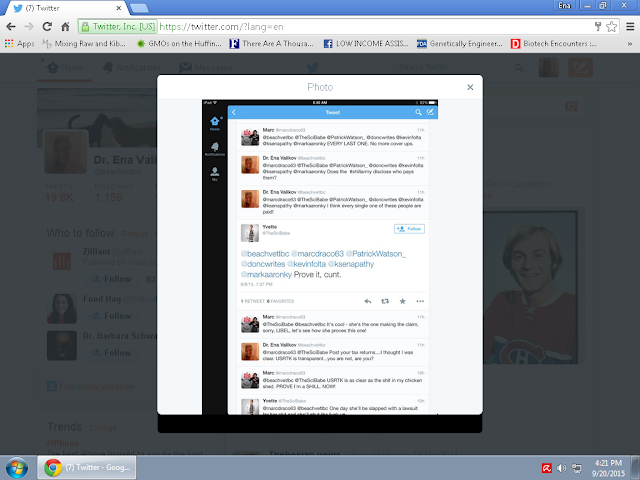640x480 pixels.
Task: Click the favorite star icon in photo
Action: [x=402, y=301]
